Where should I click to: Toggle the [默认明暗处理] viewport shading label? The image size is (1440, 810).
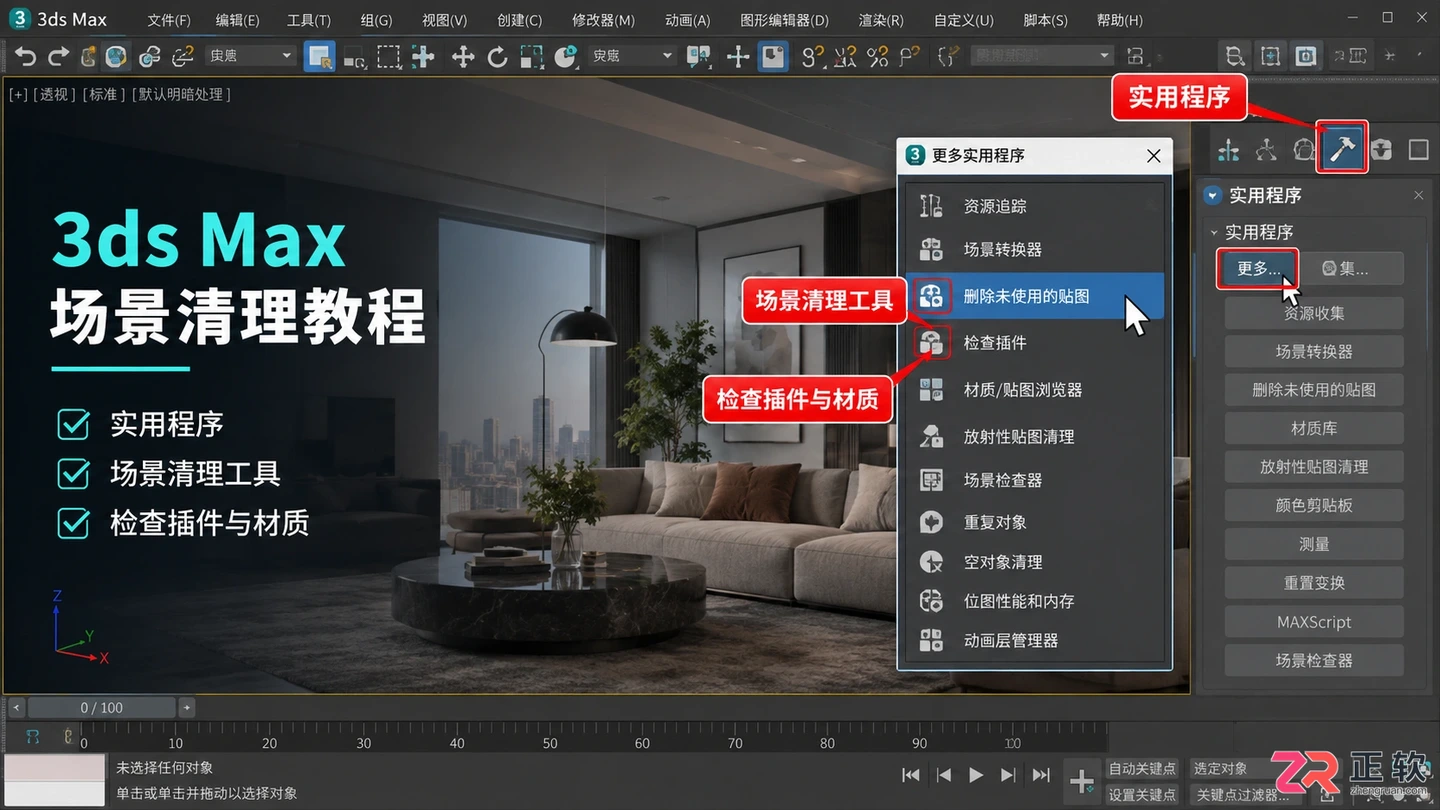click(x=181, y=94)
